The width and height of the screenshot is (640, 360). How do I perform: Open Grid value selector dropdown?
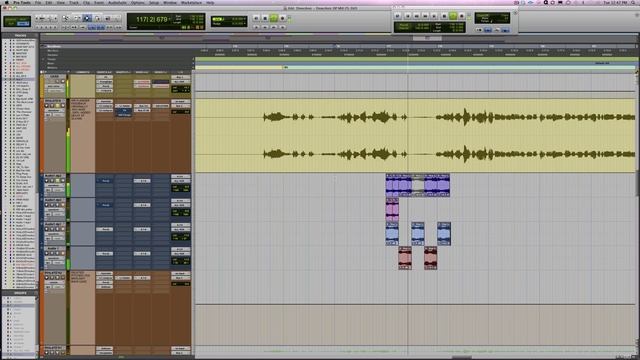pos(244,19)
